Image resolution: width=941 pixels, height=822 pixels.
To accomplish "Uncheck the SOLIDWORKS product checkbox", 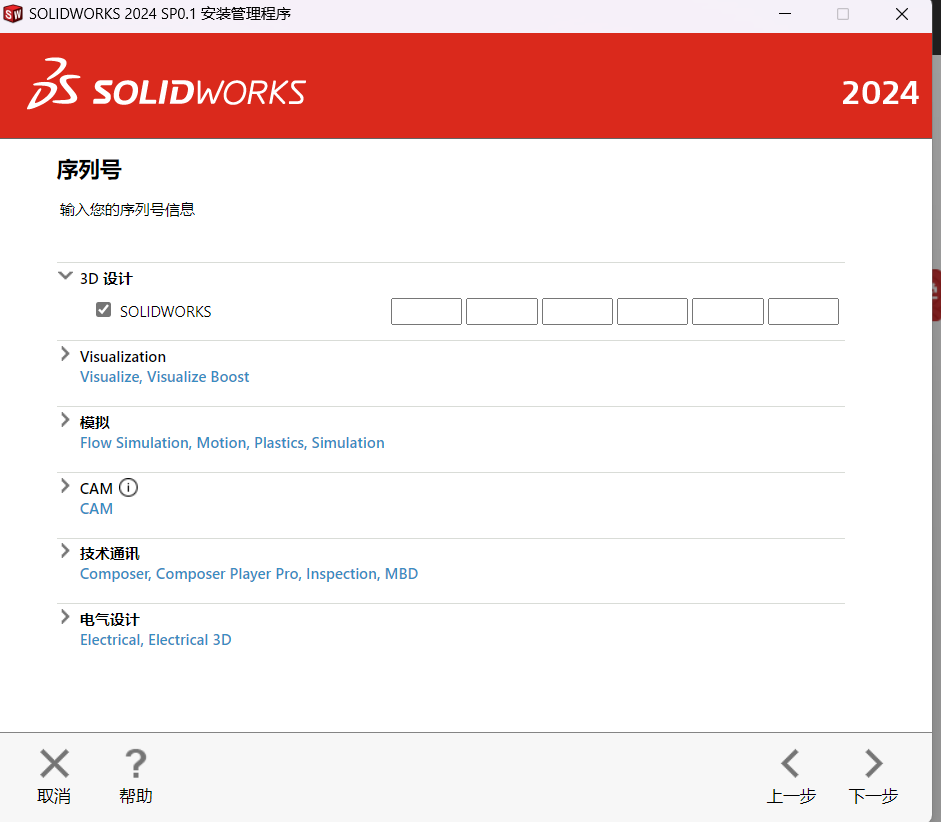I will (103, 310).
